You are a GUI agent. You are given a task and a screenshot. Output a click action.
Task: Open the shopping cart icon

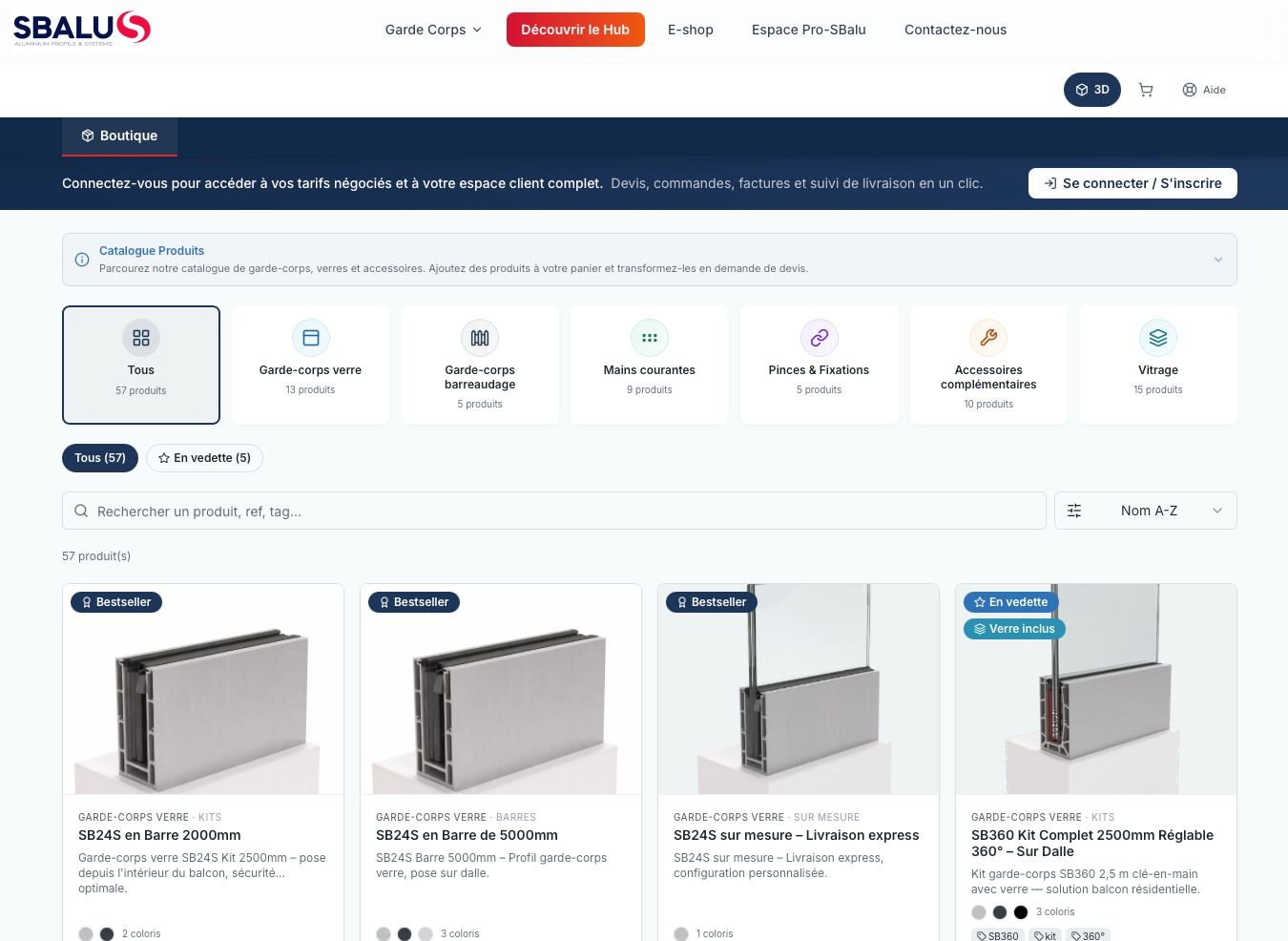pyautogui.click(x=1146, y=90)
